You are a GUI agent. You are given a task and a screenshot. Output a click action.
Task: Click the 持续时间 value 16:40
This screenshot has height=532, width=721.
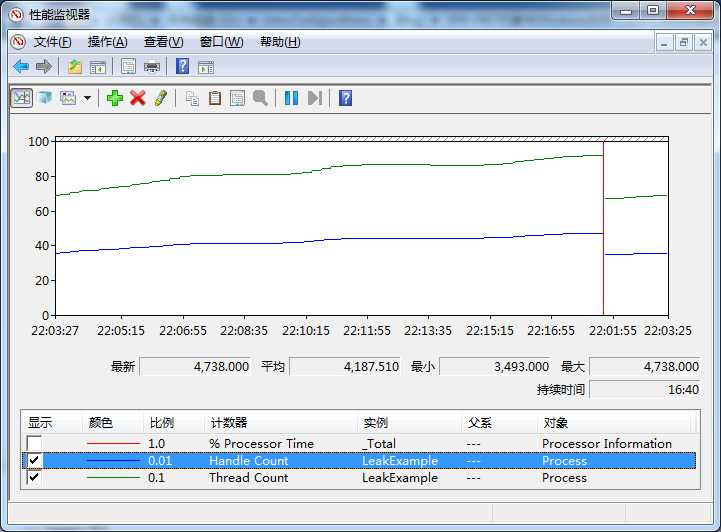point(645,389)
